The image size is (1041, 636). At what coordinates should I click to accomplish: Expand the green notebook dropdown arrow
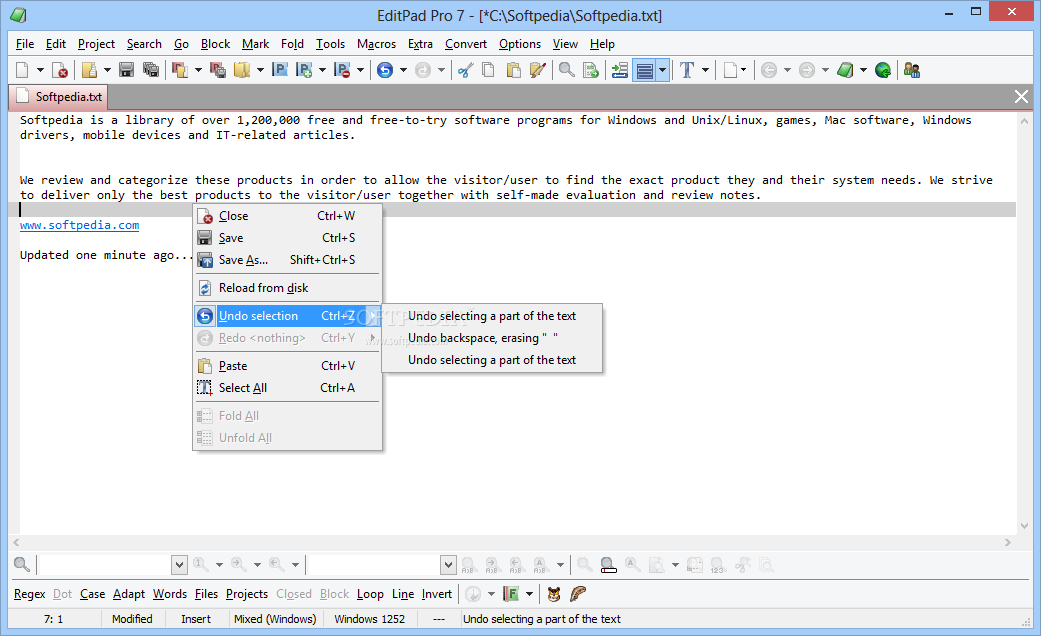863,70
